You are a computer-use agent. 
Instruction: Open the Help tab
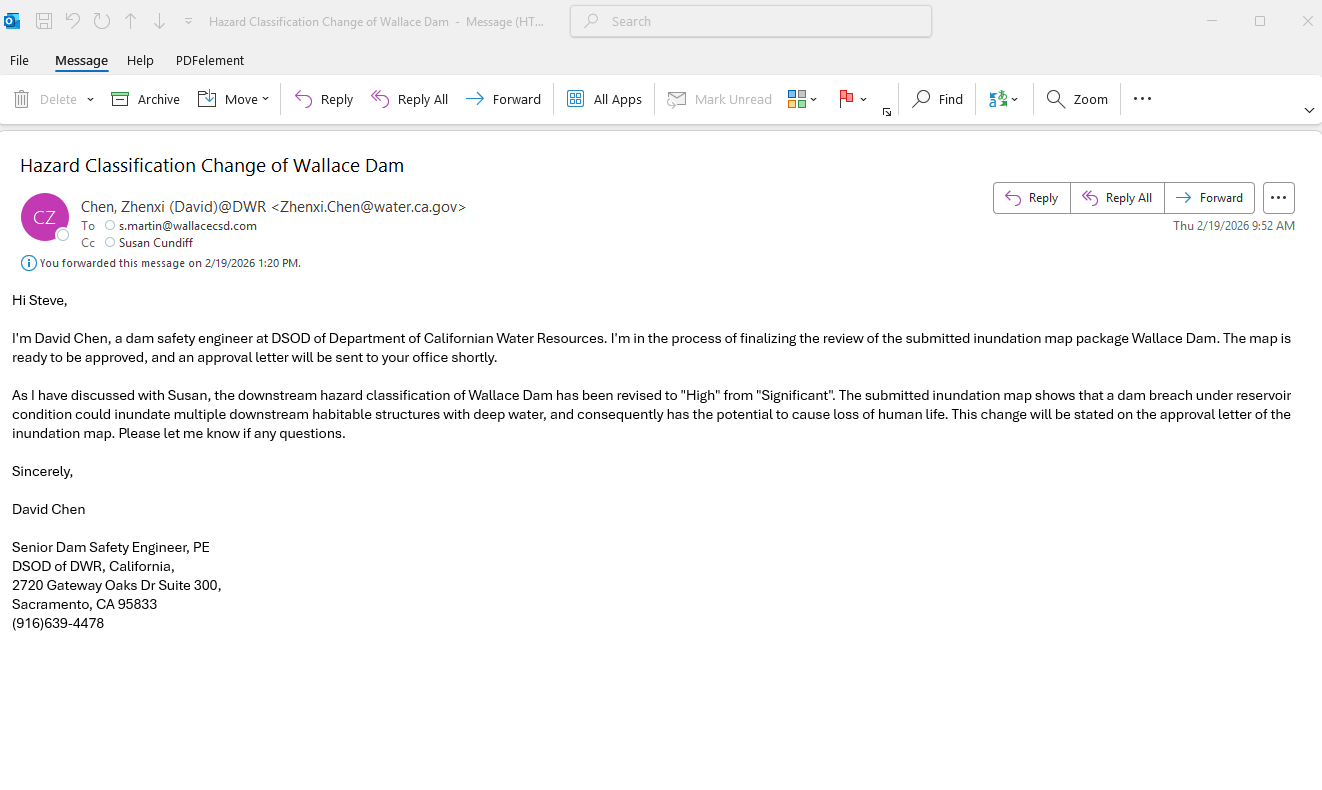(140, 60)
